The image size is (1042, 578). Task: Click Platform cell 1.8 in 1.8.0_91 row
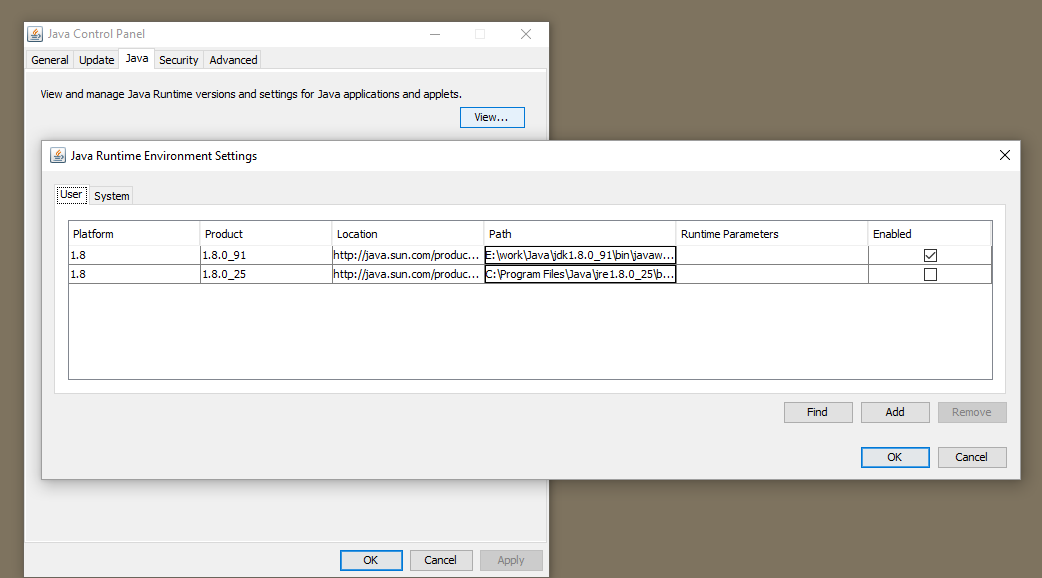(x=134, y=255)
